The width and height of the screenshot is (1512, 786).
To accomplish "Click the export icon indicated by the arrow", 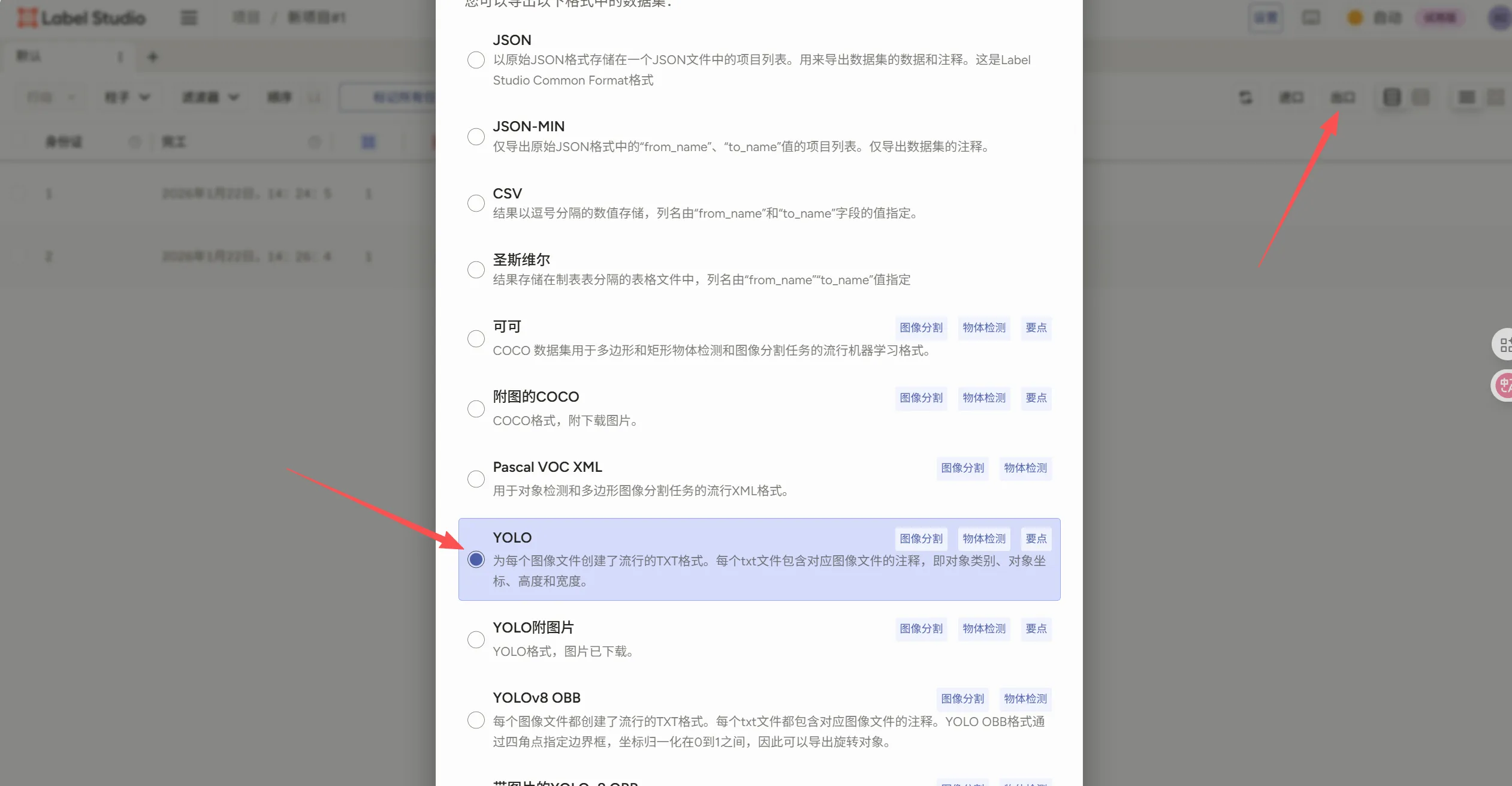I will click(1341, 97).
